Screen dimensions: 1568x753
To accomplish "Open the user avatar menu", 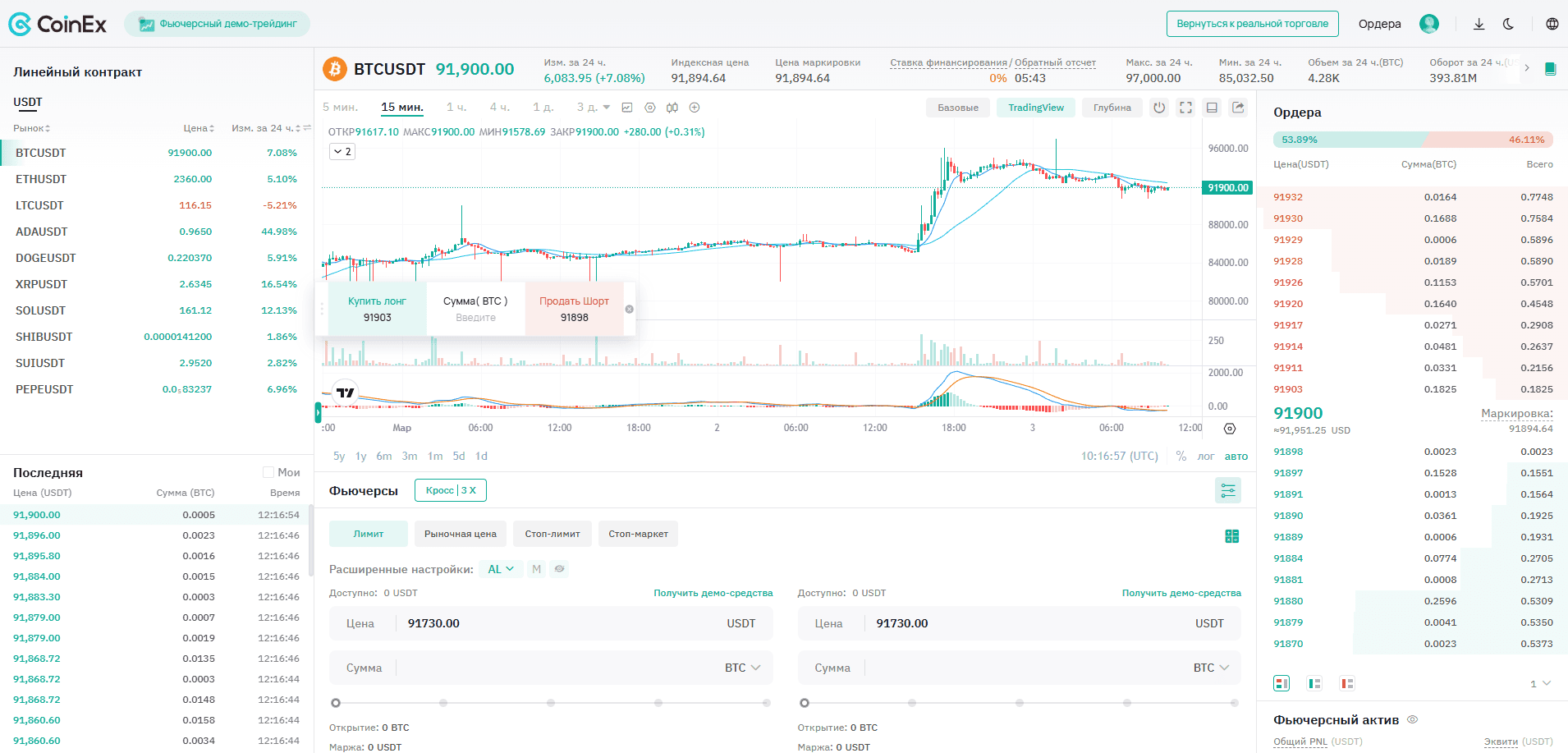I will coord(1429,24).
